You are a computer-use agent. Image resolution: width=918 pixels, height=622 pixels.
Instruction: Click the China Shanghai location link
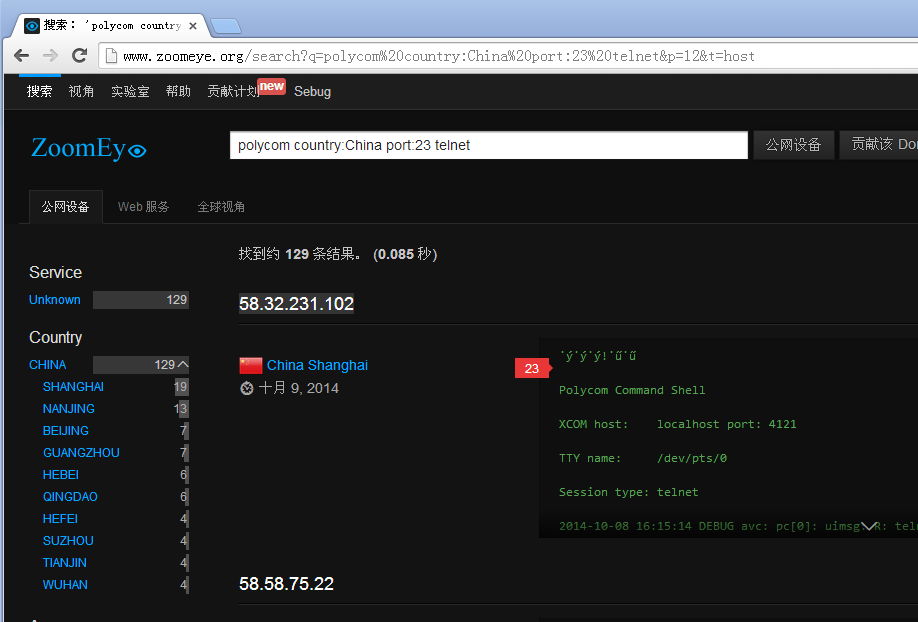click(x=317, y=365)
